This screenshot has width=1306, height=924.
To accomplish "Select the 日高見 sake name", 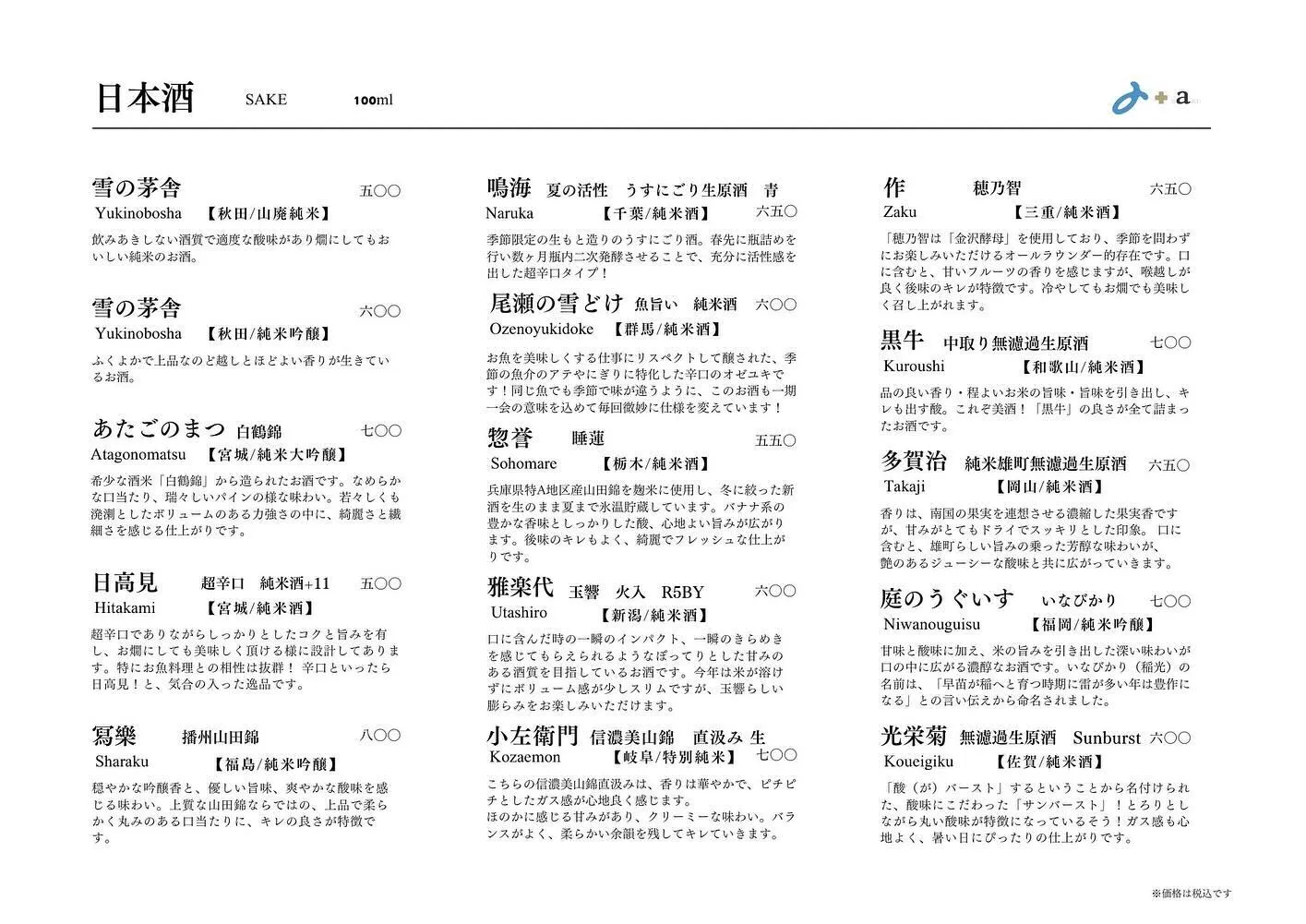I will tap(126, 582).
